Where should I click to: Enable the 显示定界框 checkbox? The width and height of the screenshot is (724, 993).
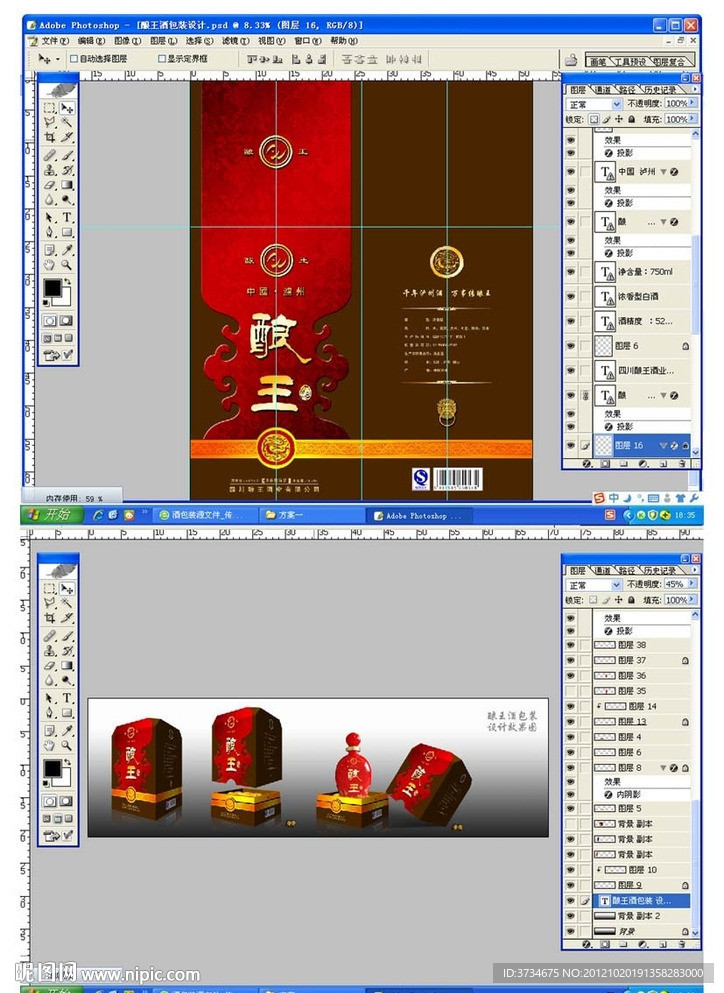coord(162,58)
